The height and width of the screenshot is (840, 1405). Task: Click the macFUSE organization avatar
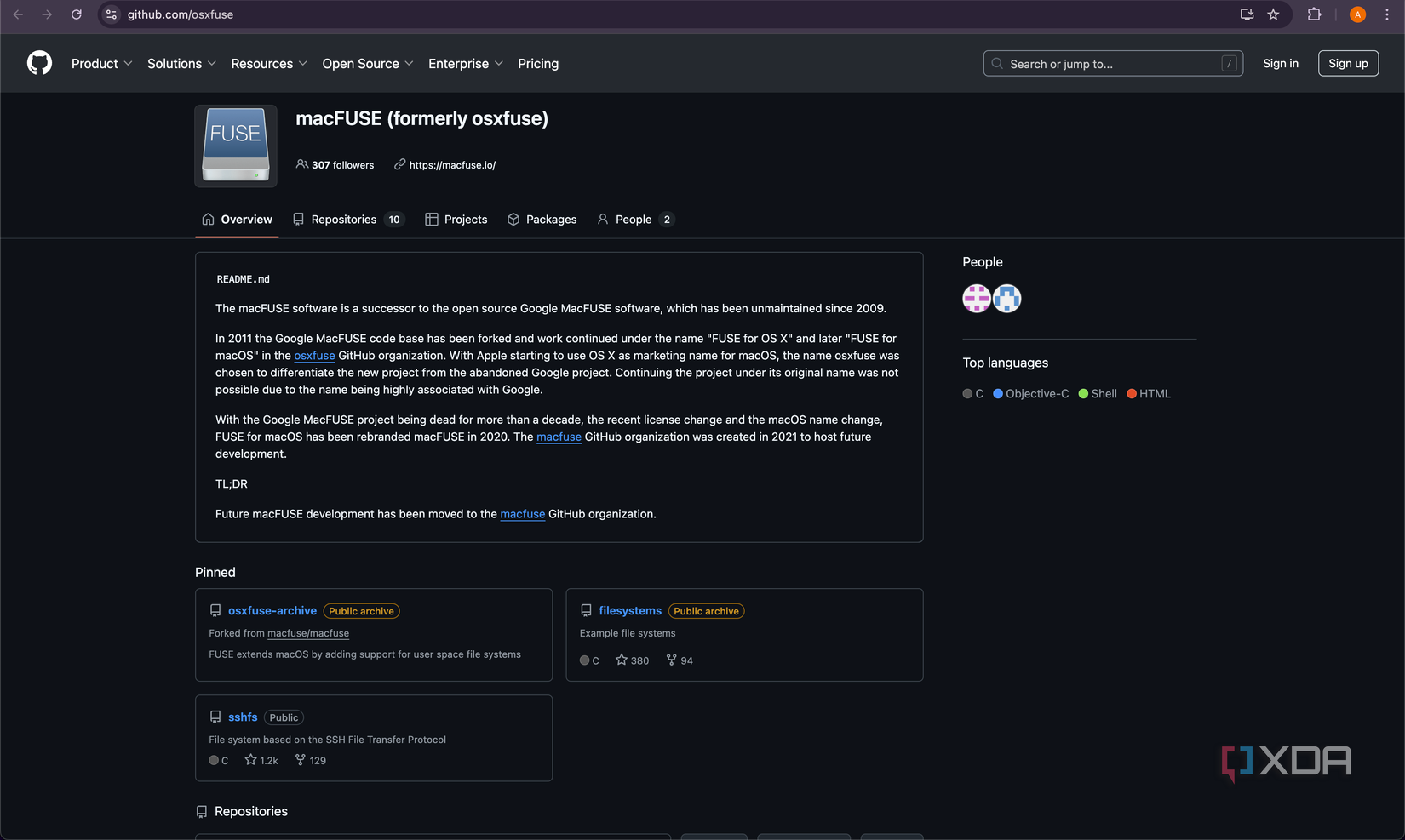[x=236, y=146]
